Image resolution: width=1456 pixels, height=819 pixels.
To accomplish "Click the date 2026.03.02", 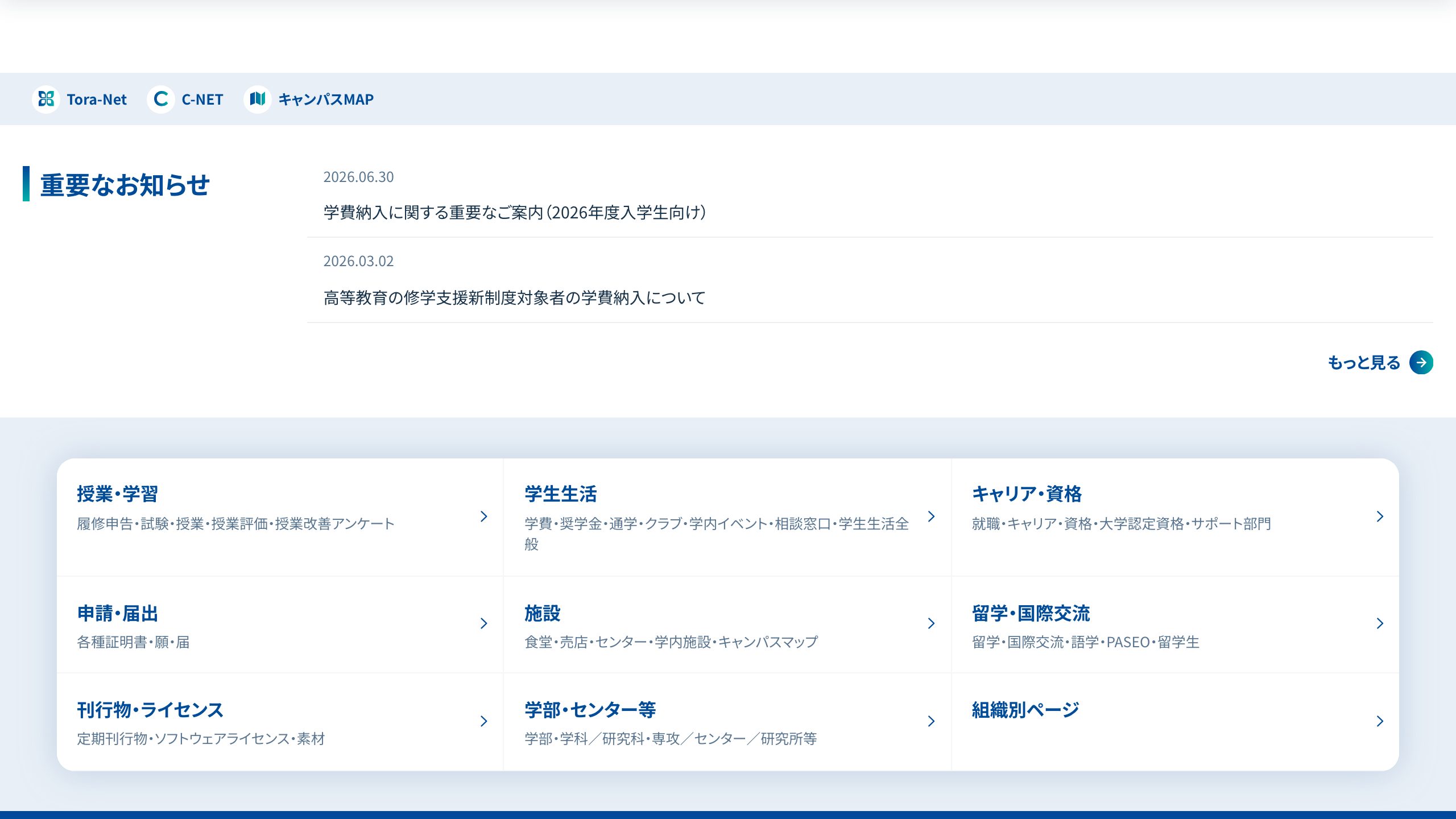I will click(358, 261).
